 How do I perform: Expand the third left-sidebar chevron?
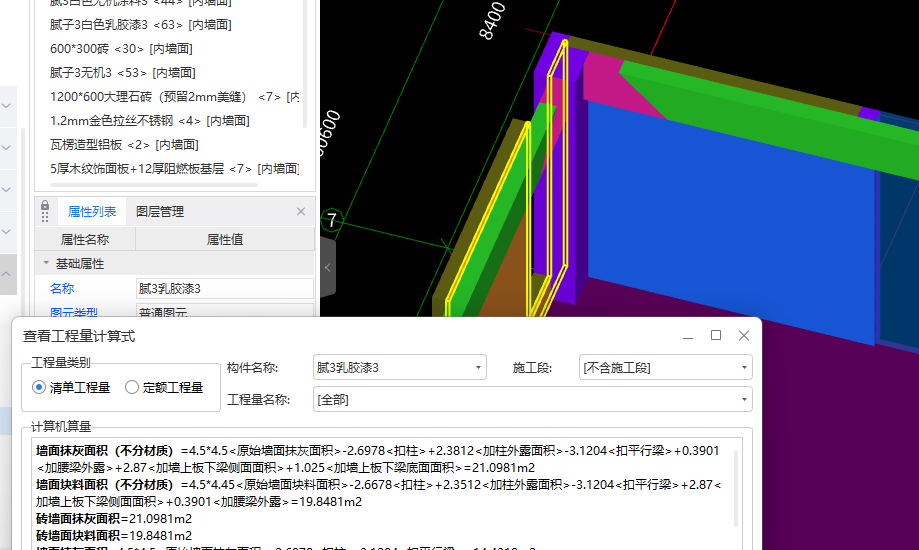(x=6, y=190)
